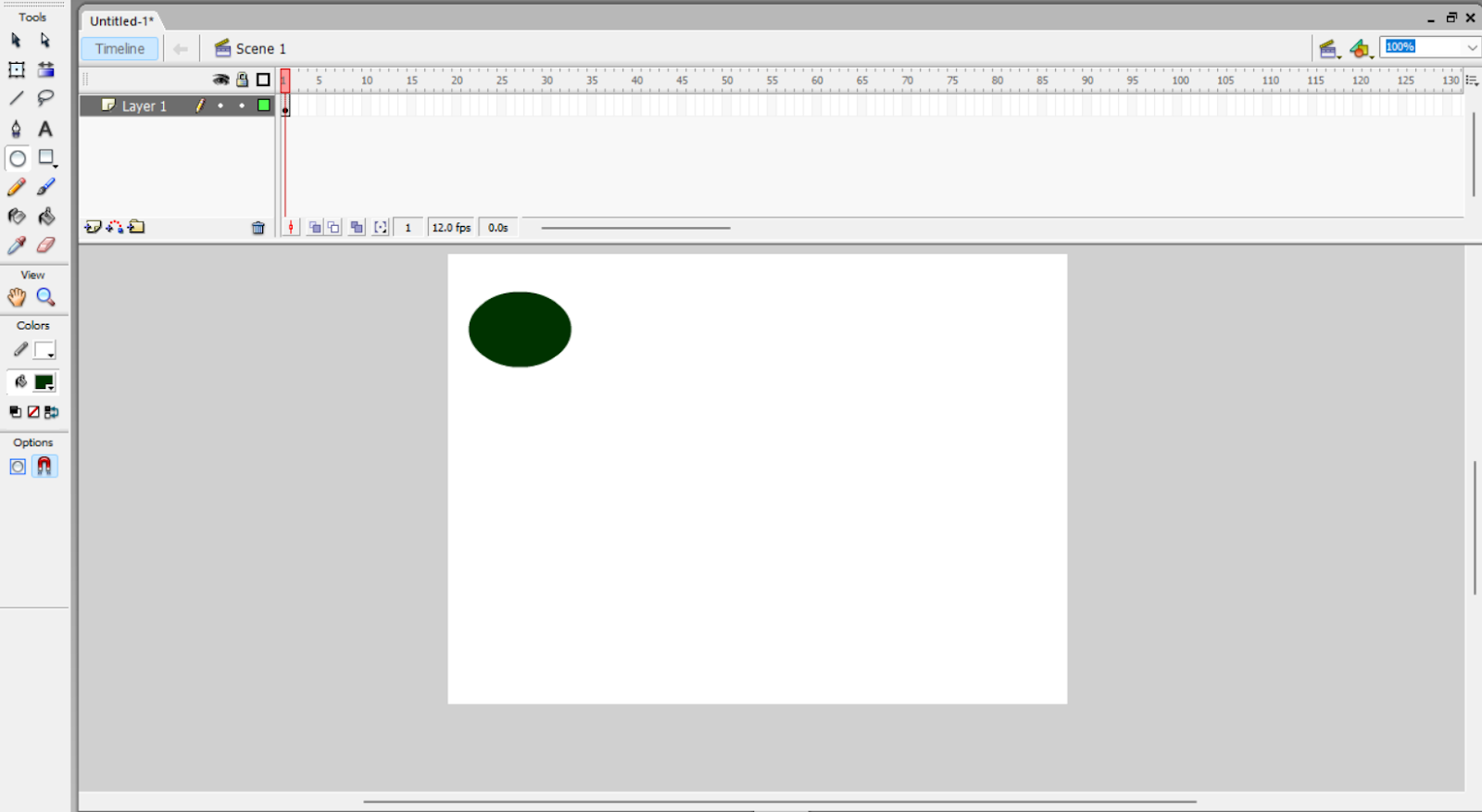Viewport: 1482px width, 812px height.
Task: Click the No Color button
Action: pyautogui.click(x=33, y=412)
